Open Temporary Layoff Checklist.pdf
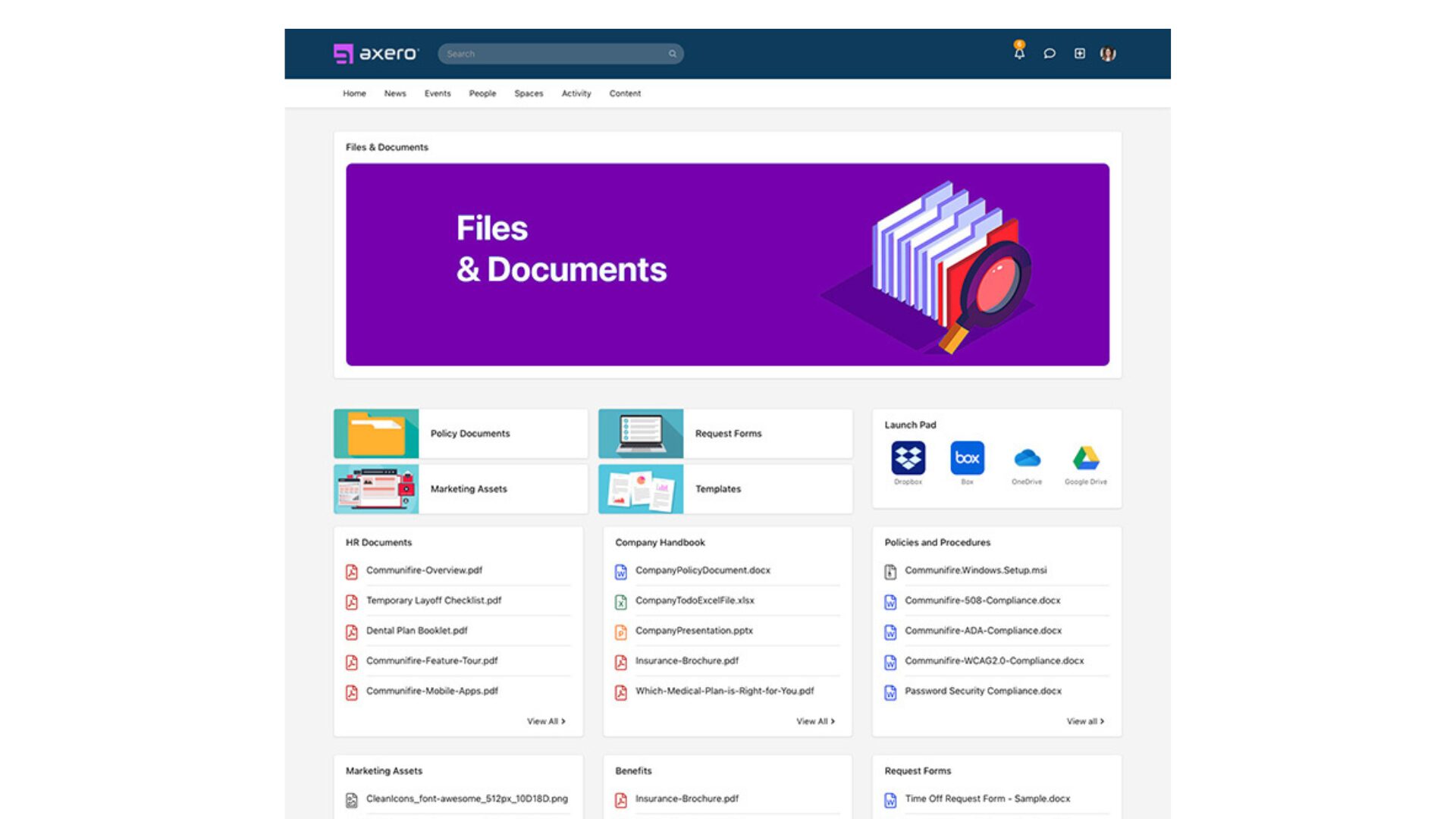This screenshot has width=1456, height=819. coord(433,600)
